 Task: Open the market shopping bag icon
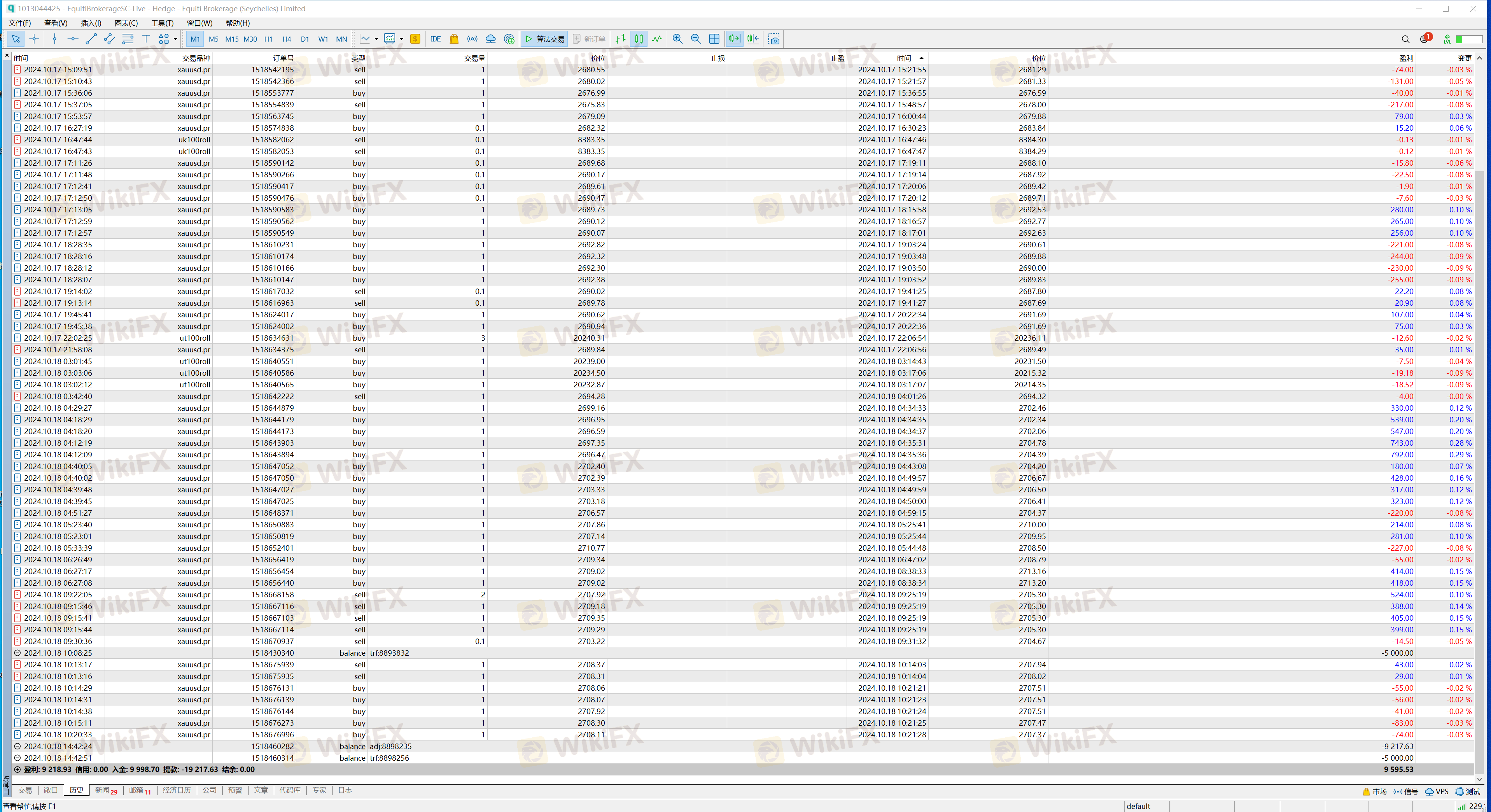[x=454, y=39]
